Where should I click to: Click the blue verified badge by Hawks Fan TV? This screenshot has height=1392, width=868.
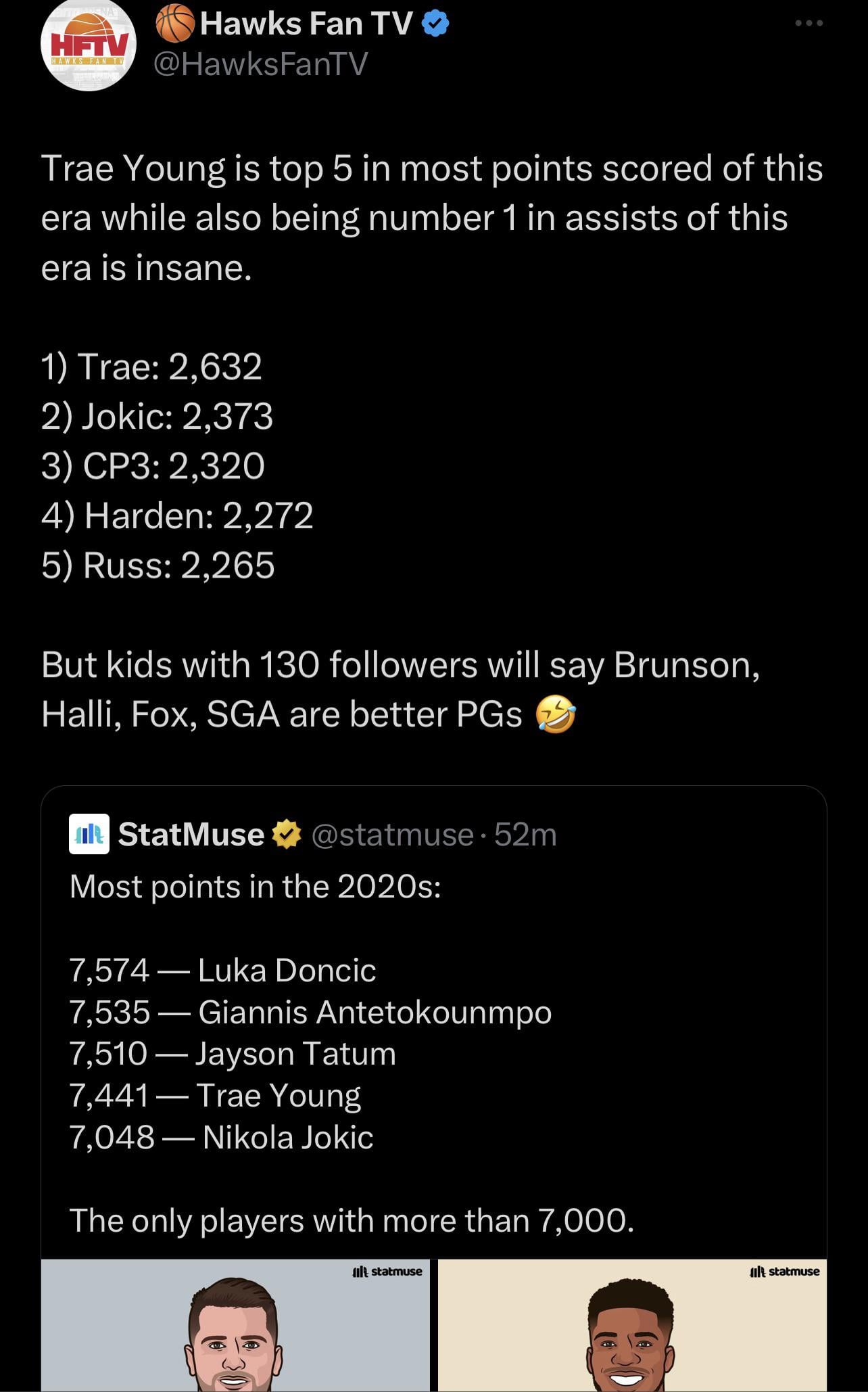[435, 24]
